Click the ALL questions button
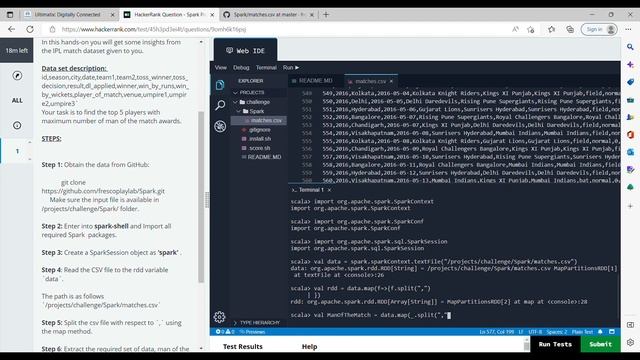The height and width of the screenshot is (360, 640). pos(17,100)
